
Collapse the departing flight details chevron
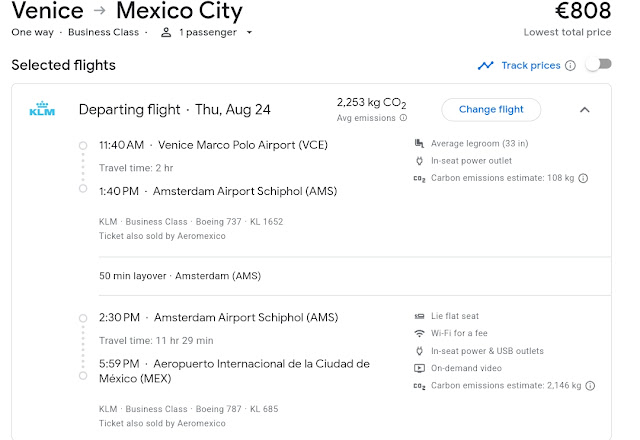point(584,109)
